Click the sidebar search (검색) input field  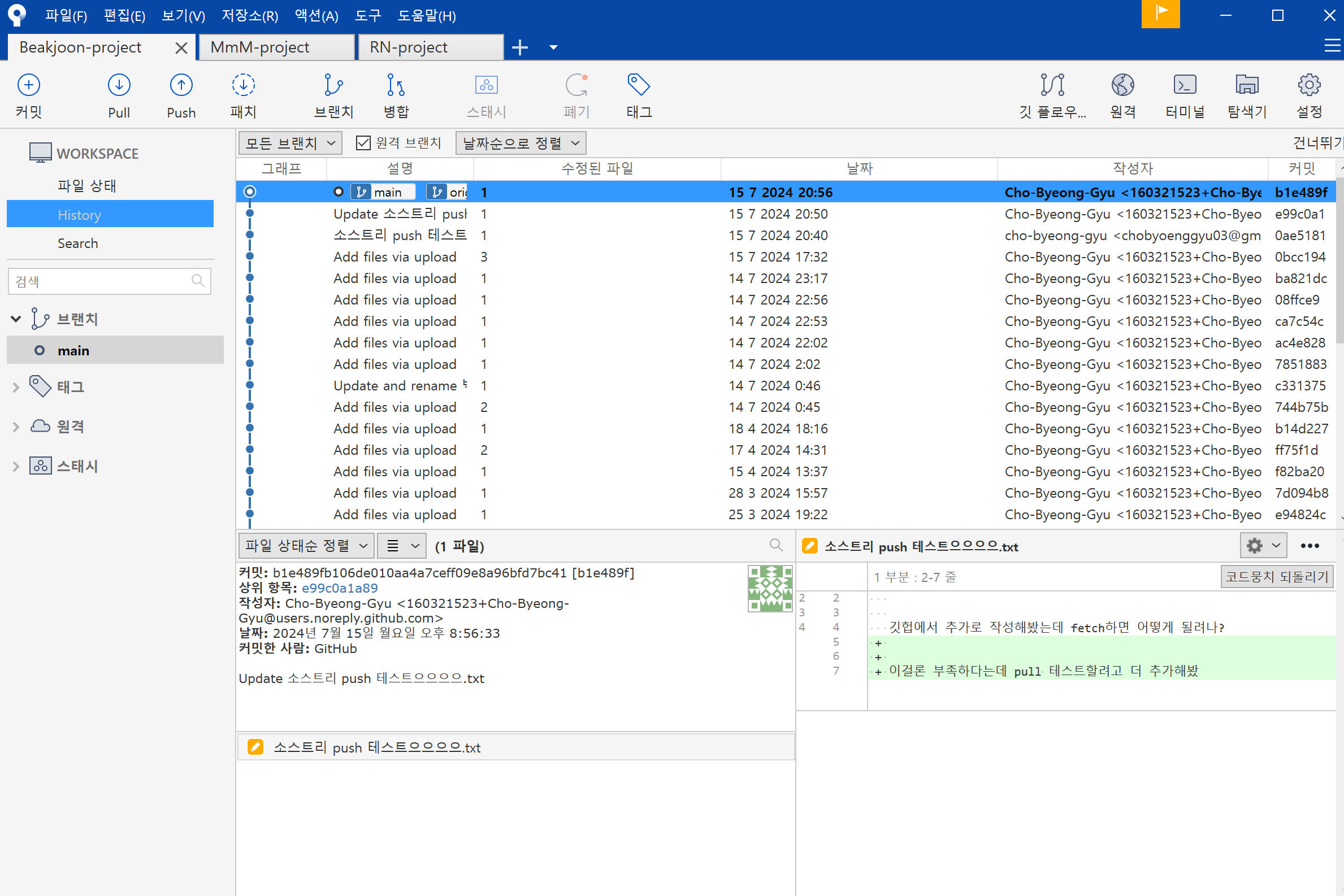(x=109, y=281)
